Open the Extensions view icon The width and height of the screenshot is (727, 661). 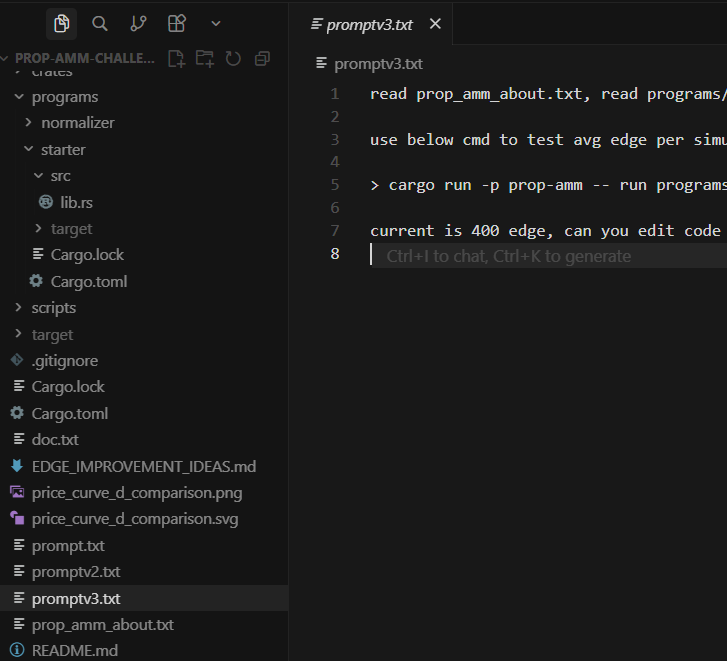(177, 23)
